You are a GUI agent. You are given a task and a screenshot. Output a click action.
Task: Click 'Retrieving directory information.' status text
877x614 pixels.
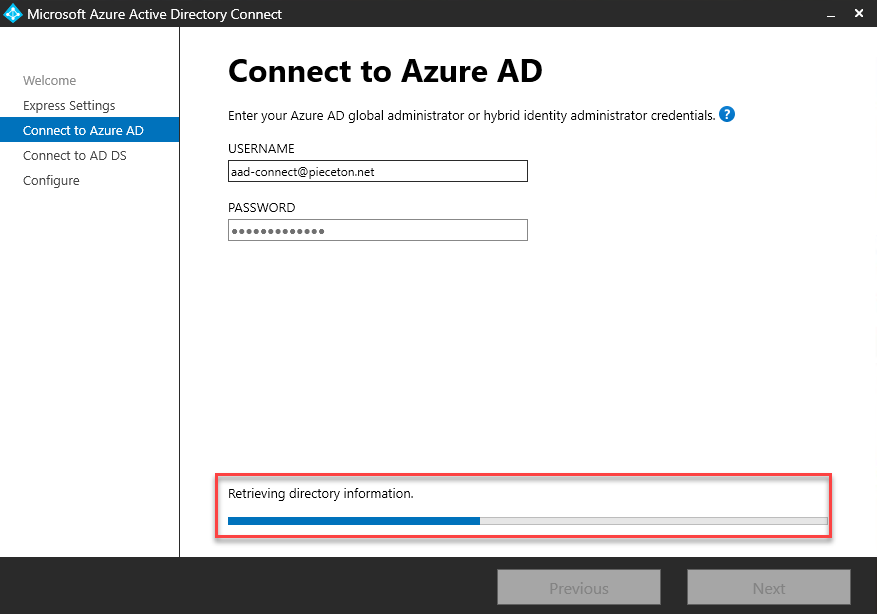320,494
